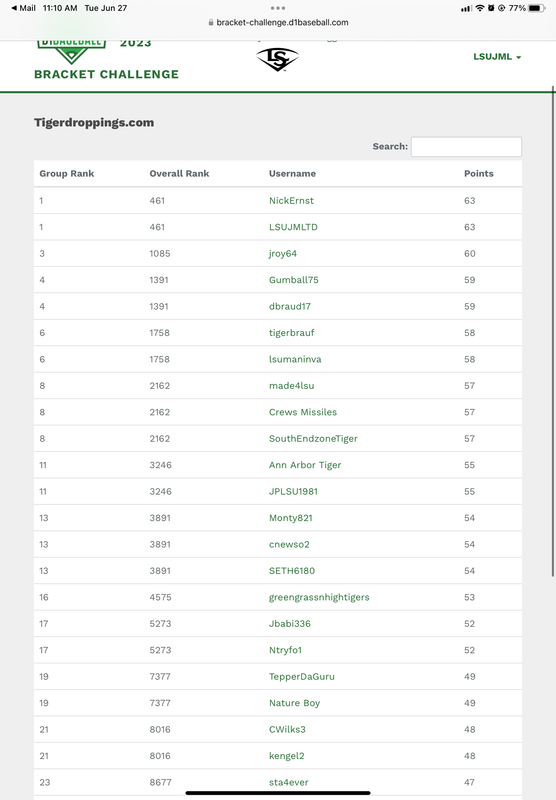This screenshot has height=800, width=556.
Task: Open the three-dot multitasking menu
Action: tap(278, 8)
